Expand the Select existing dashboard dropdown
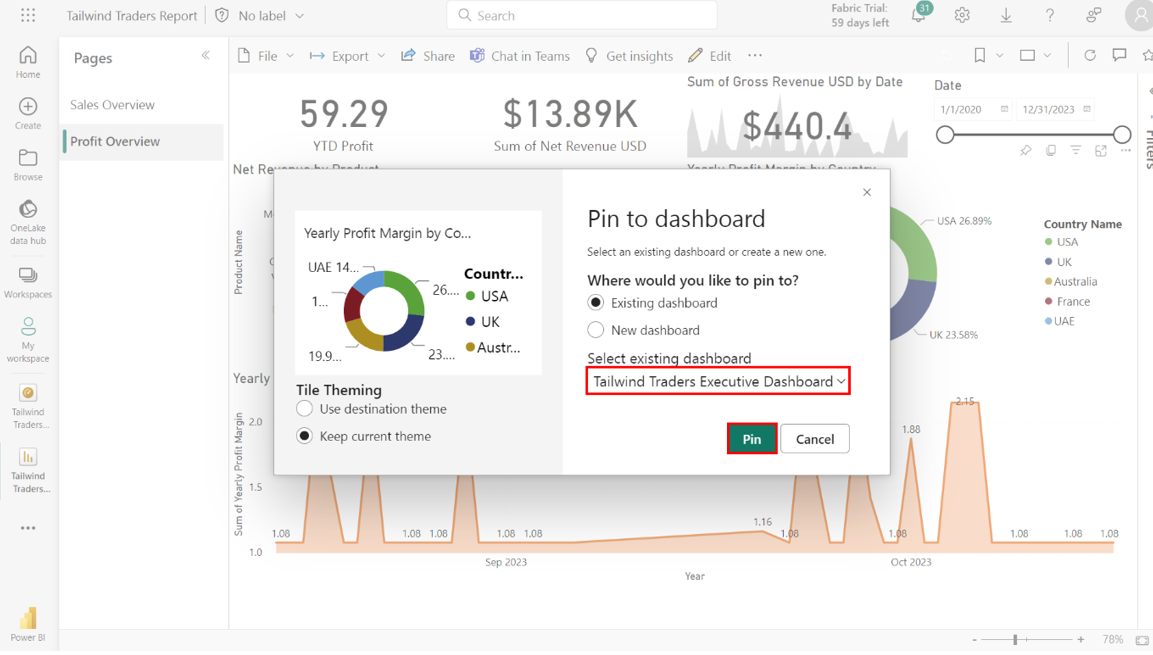Screen dimensions: 1153x655 pyautogui.click(x=718, y=381)
